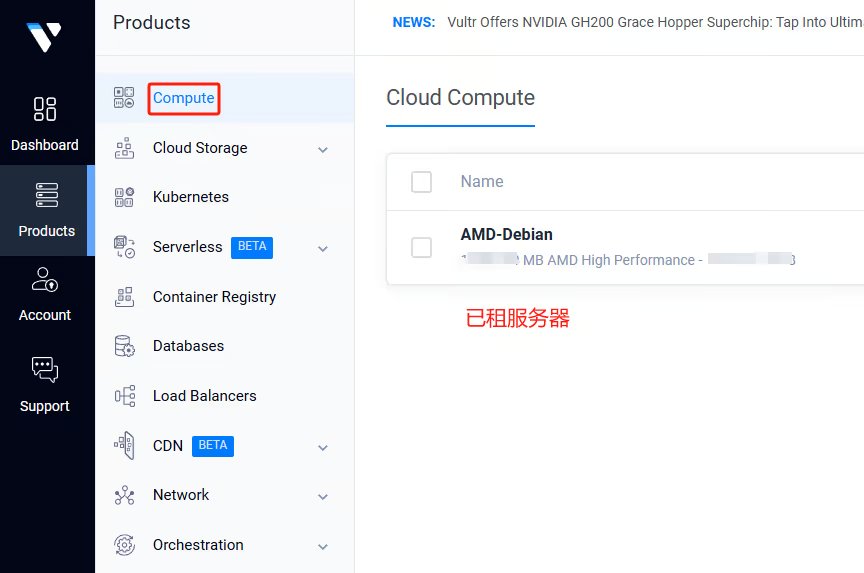Click the Databases cylinder icon
864x573 pixels.
(124, 346)
